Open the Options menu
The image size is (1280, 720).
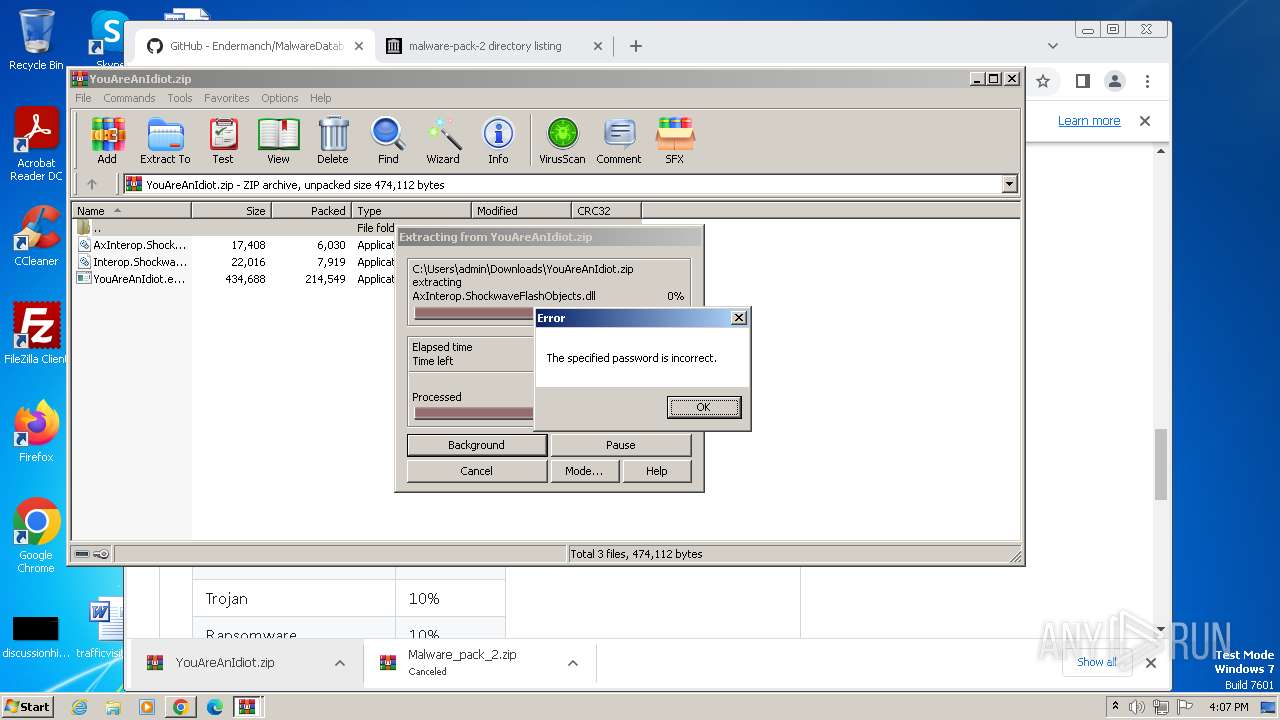point(280,98)
